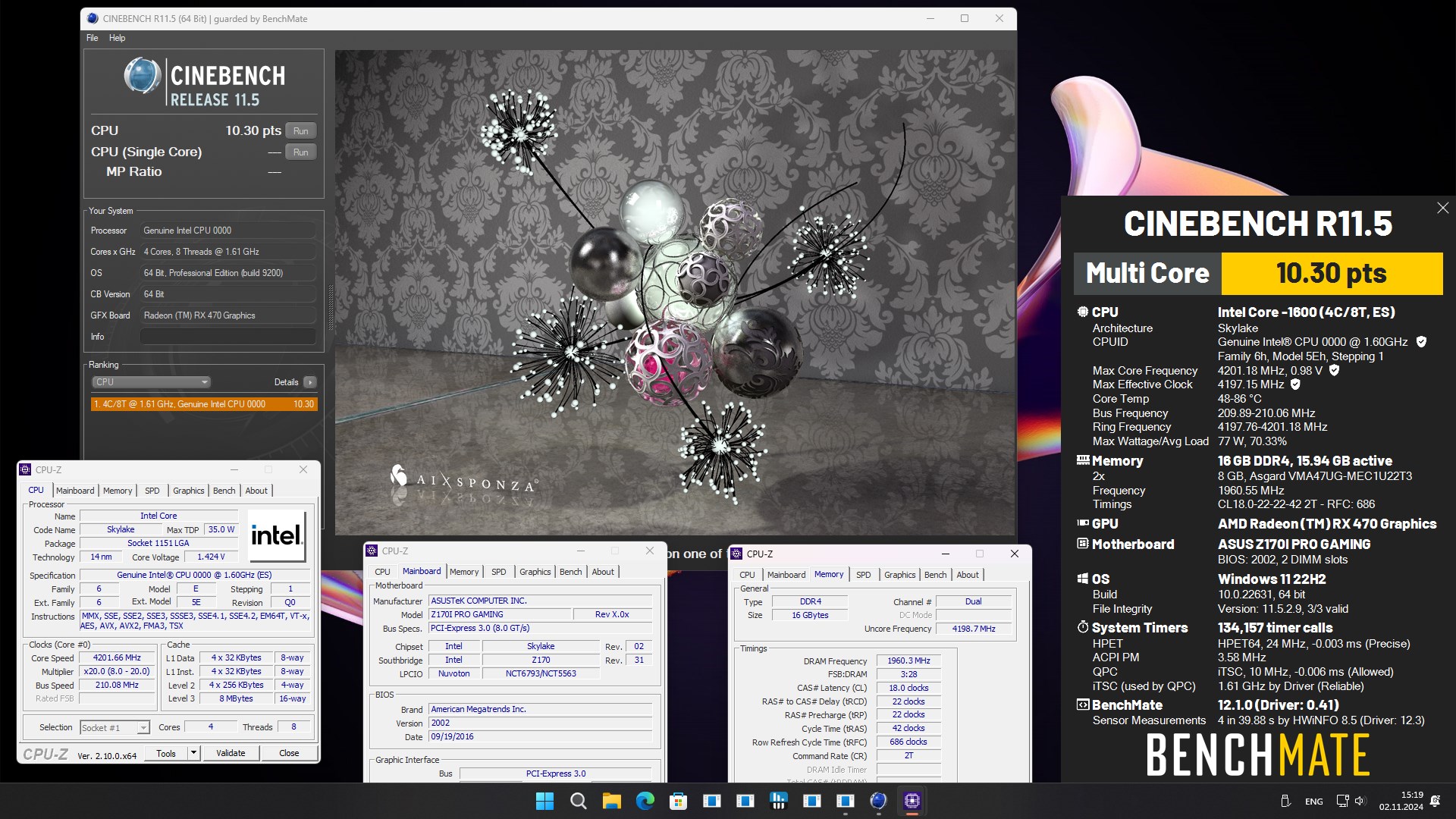
Task: Open Microsoft Store from the taskbar
Action: coord(678,801)
